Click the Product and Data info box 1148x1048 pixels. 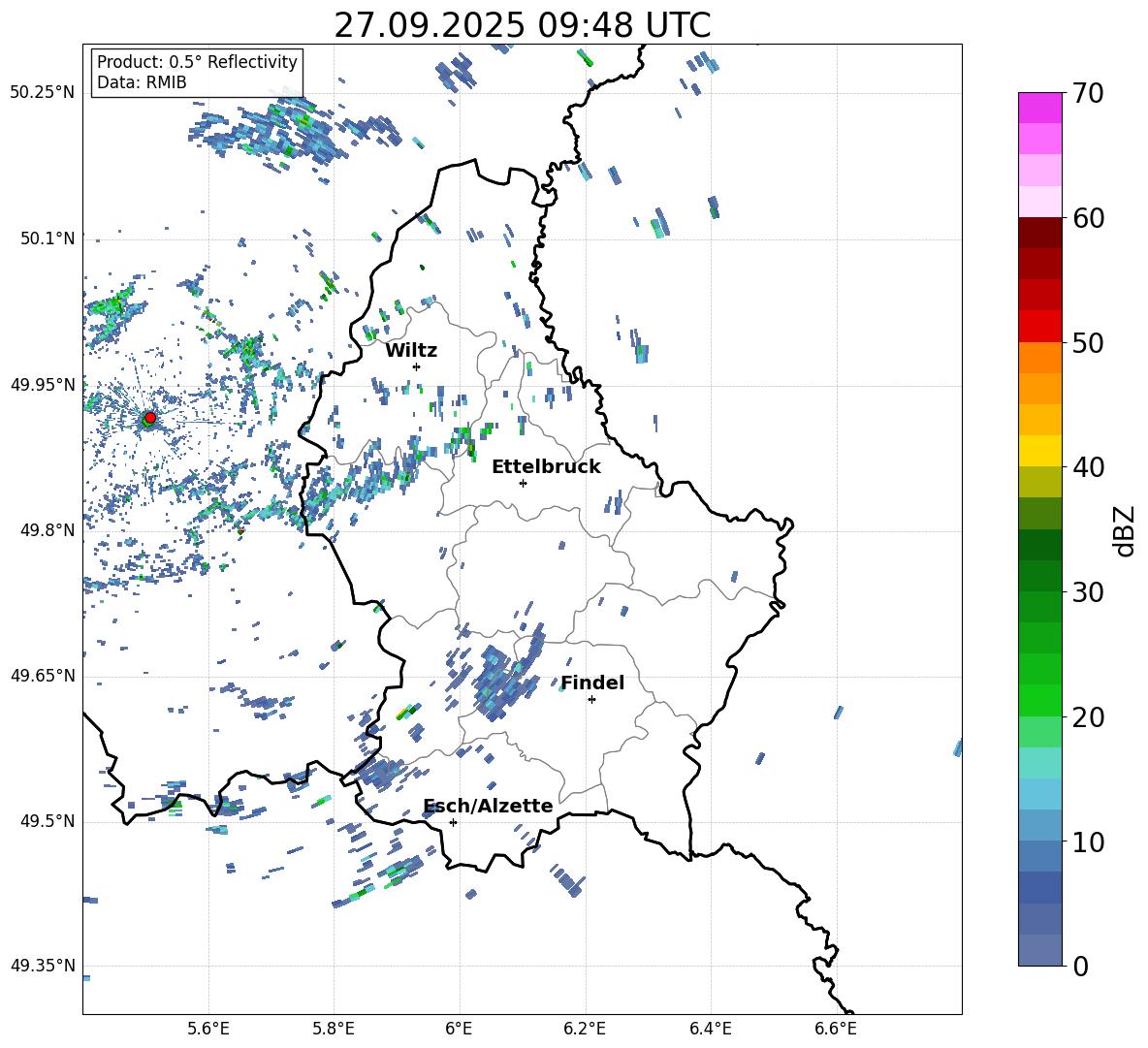click(197, 73)
